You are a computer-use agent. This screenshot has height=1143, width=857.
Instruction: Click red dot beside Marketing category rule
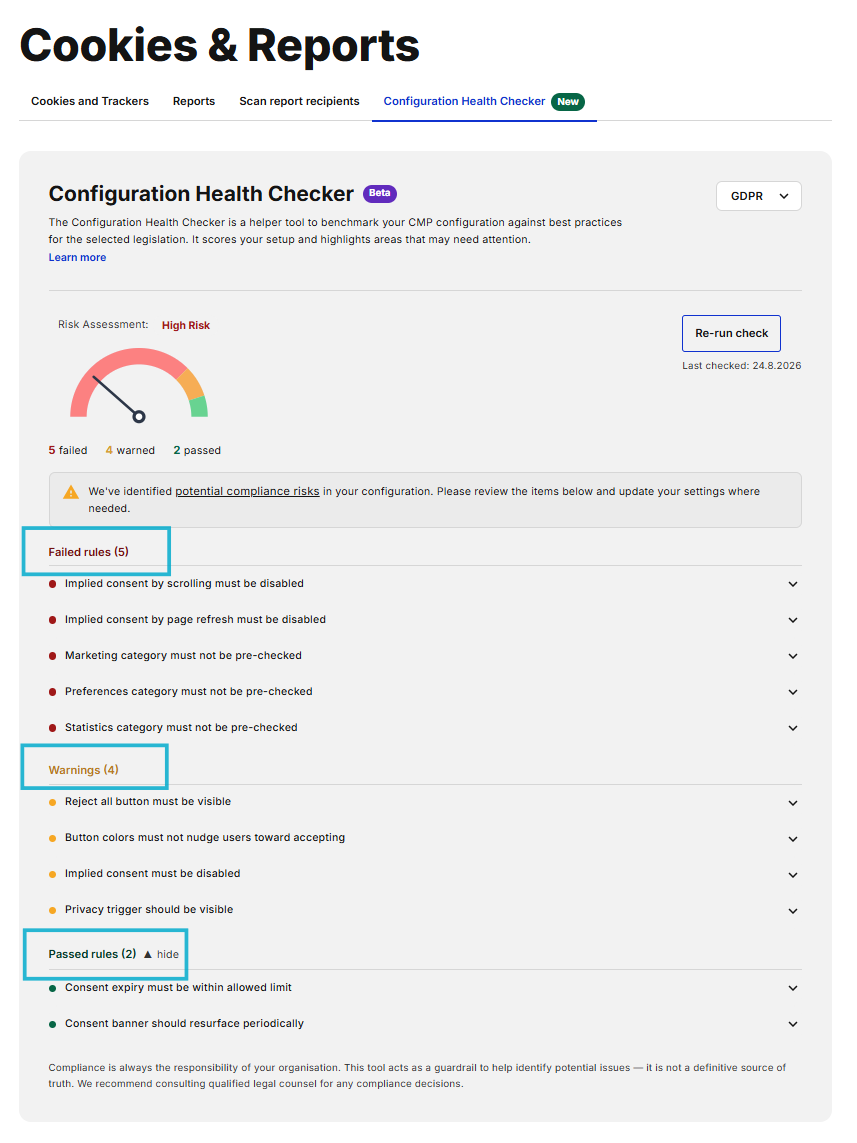click(x=52, y=656)
